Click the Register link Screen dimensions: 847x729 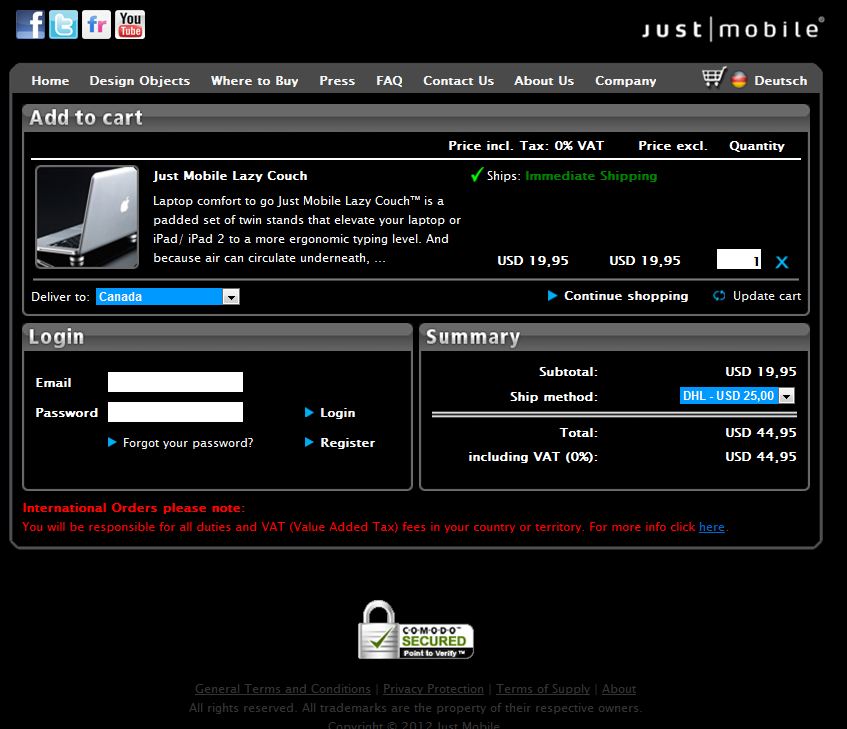[340, 443]
